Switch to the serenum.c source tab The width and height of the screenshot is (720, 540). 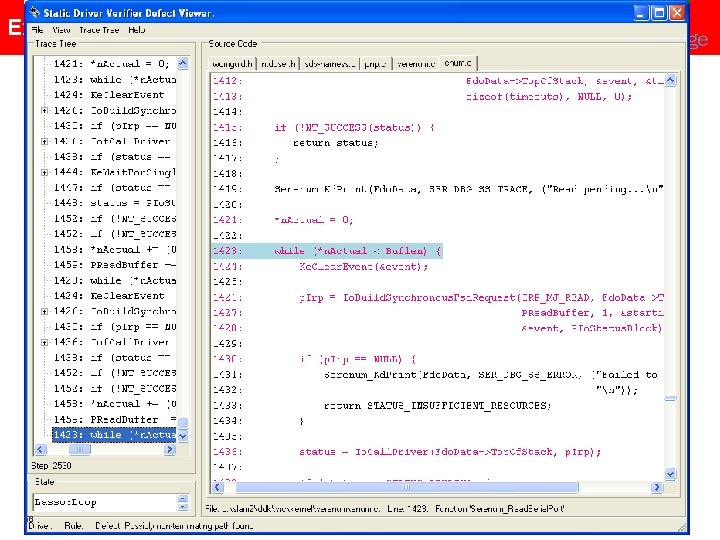pos(416,64)
